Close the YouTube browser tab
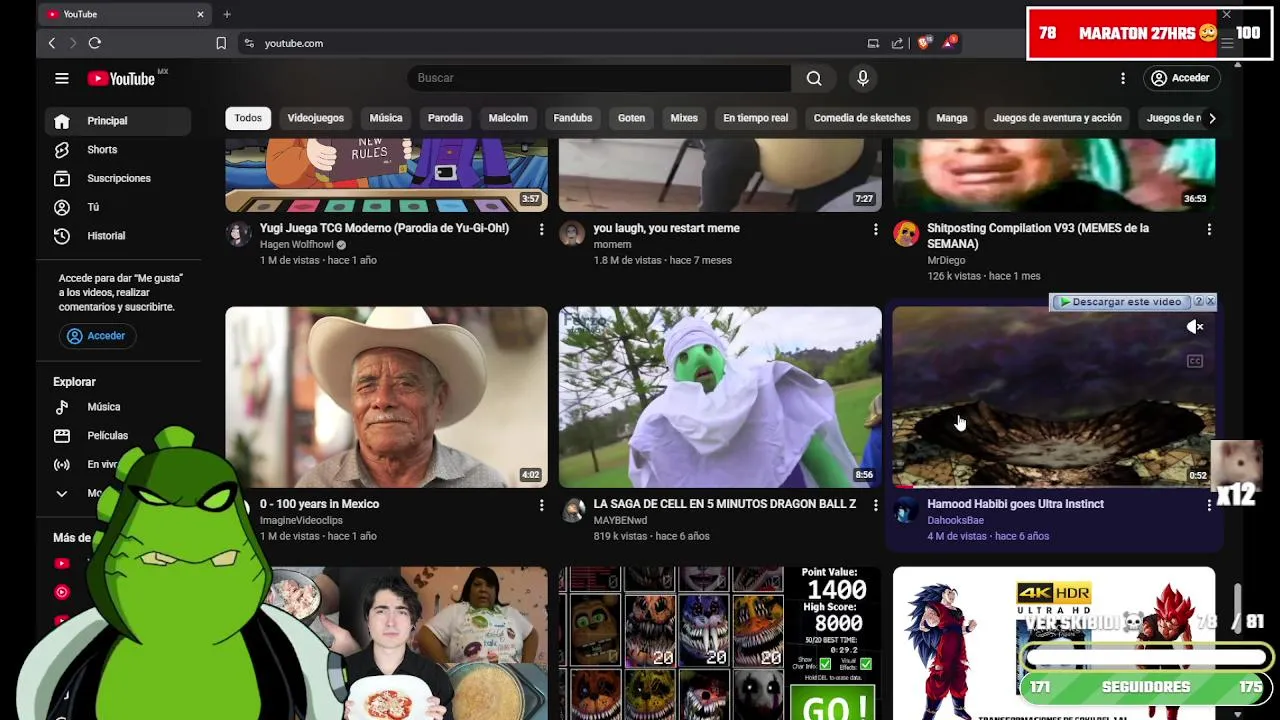Image resolution: width=1280 pixels, height=720 pixels. 200,14
